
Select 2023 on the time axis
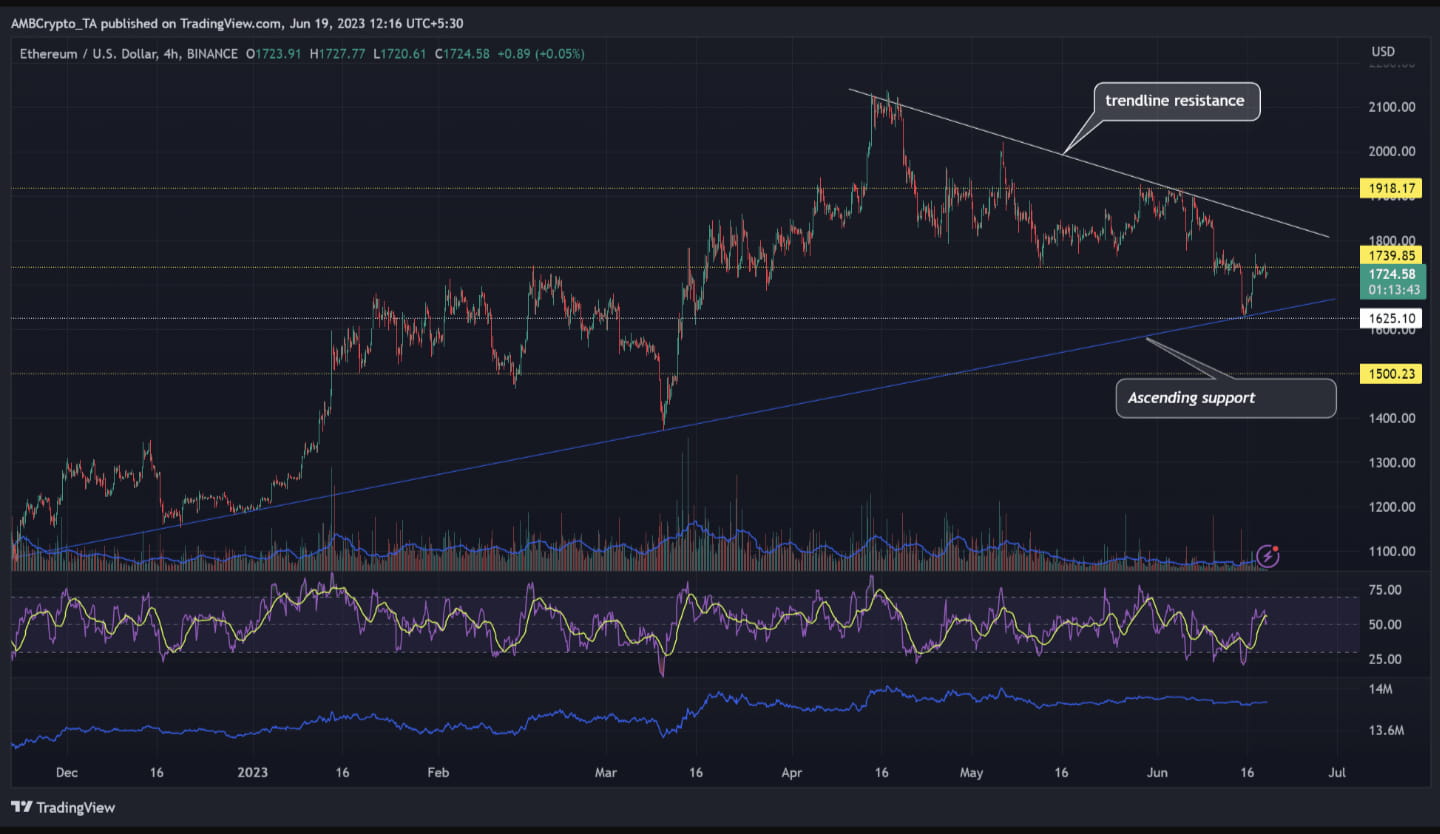point(252,772)
